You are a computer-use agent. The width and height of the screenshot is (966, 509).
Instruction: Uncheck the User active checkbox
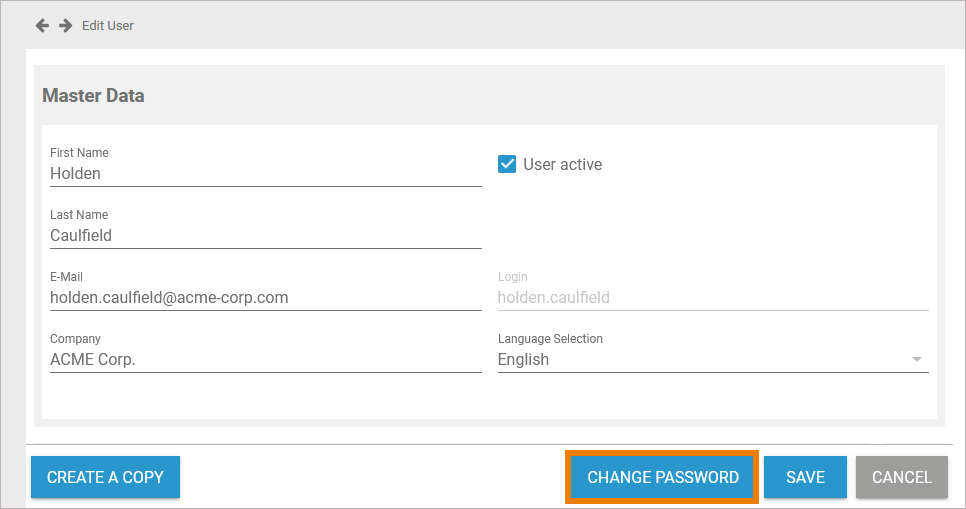point(507,164)
